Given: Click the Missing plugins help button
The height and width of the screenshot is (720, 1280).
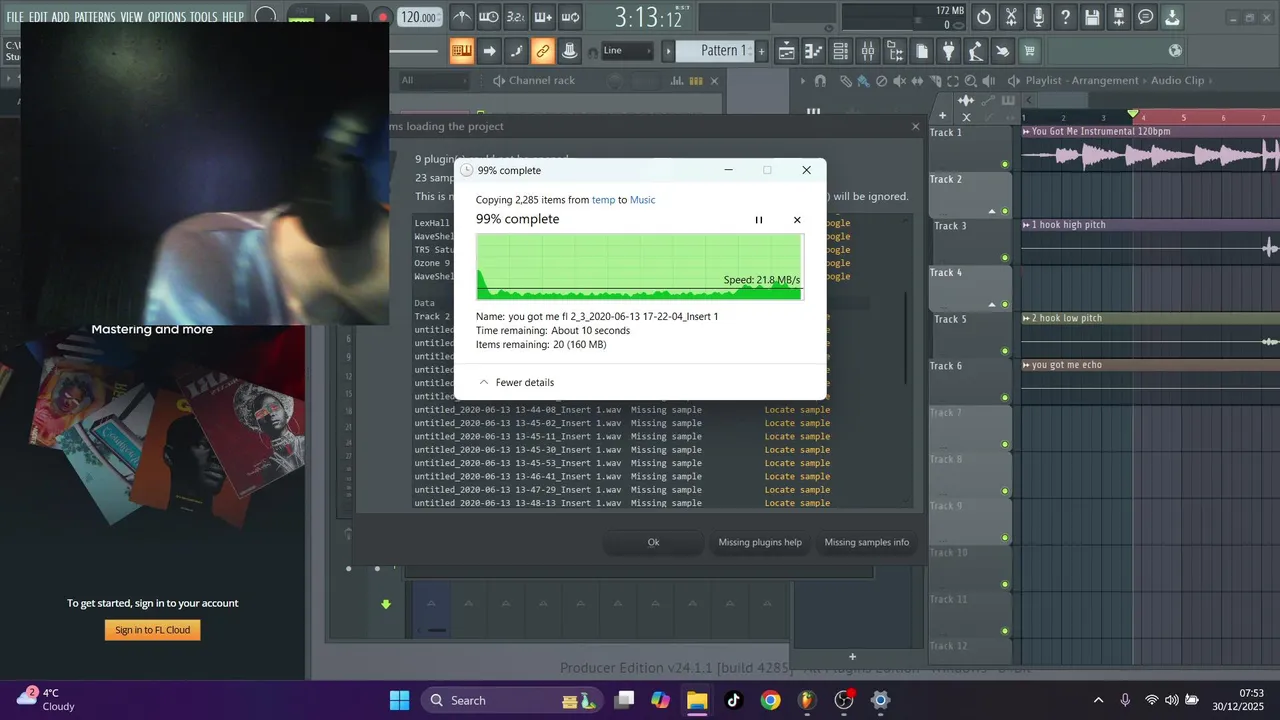Looking at the screenshot, I should [760, 542].
